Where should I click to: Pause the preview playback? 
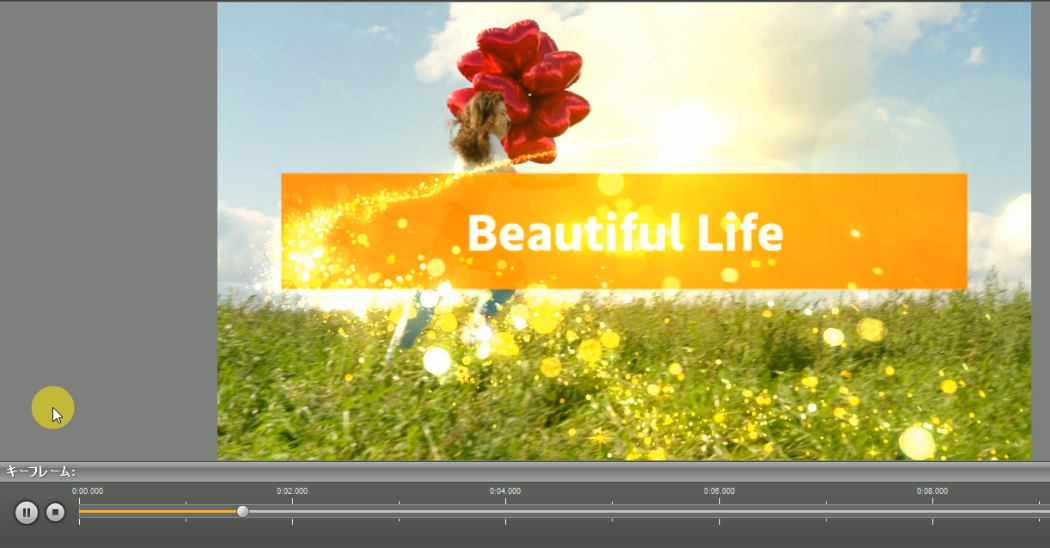(27, 513)
